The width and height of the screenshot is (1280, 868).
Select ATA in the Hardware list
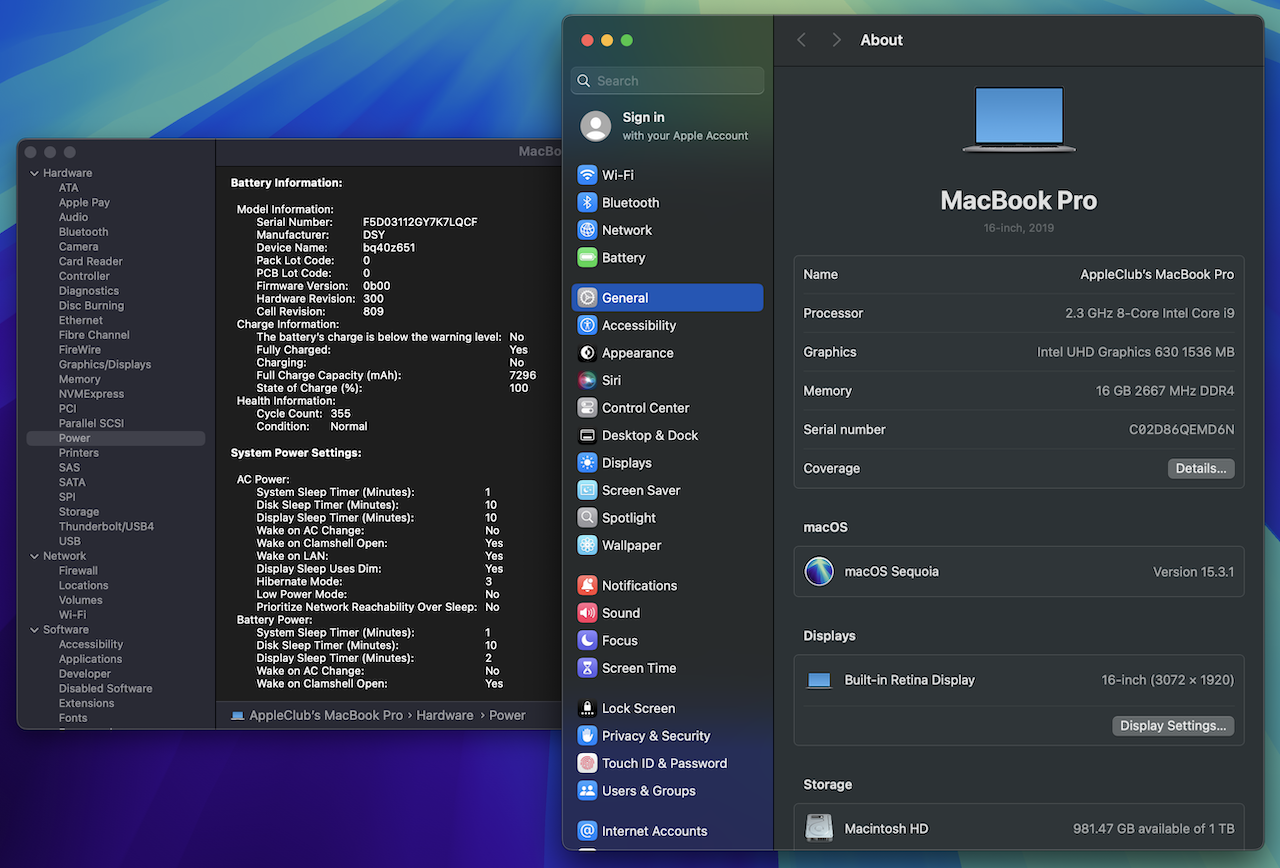[68, 188]
